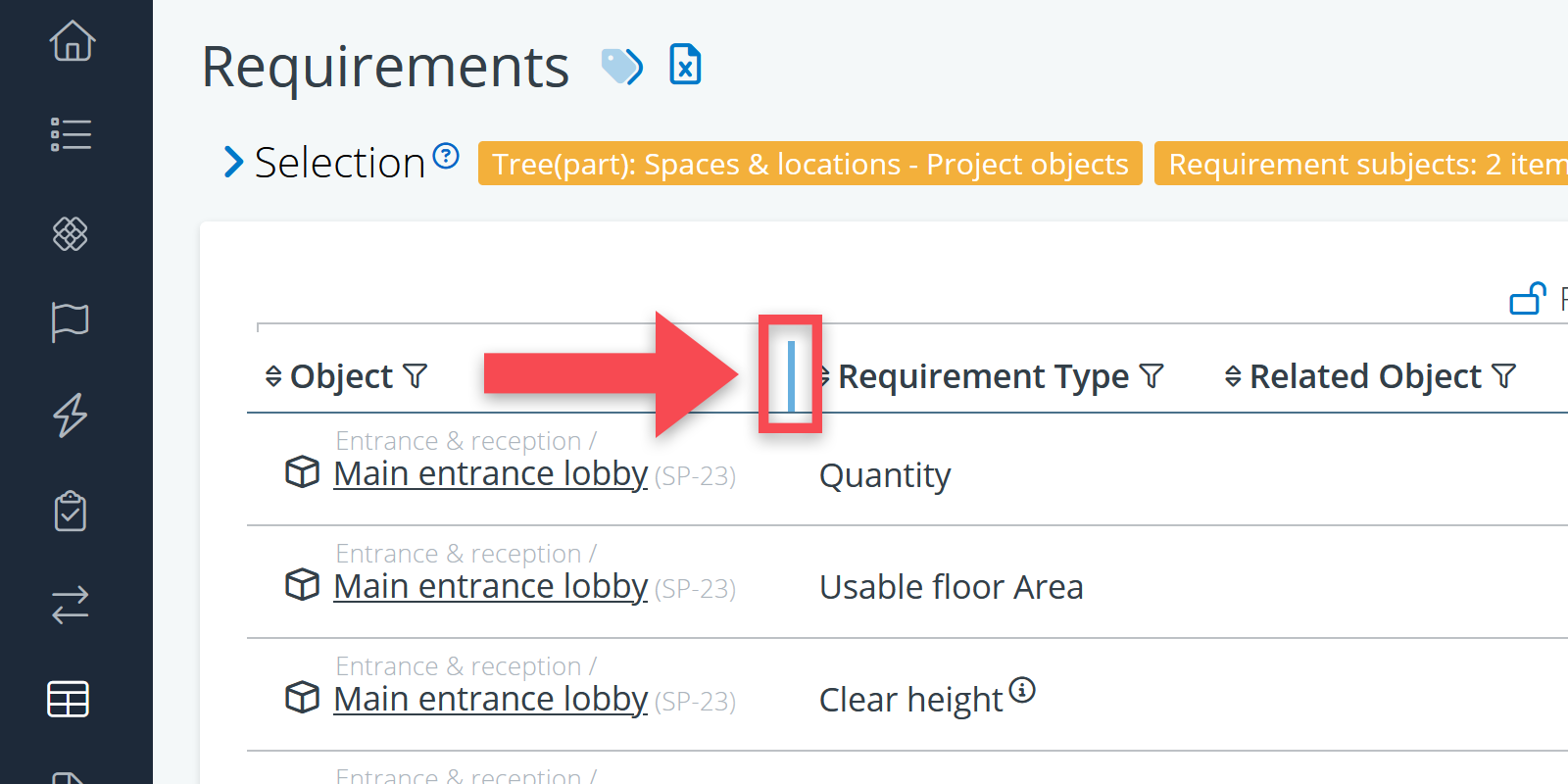Toggle the unlock padlock icon

pyautogui.click(x=1528, y=298)
